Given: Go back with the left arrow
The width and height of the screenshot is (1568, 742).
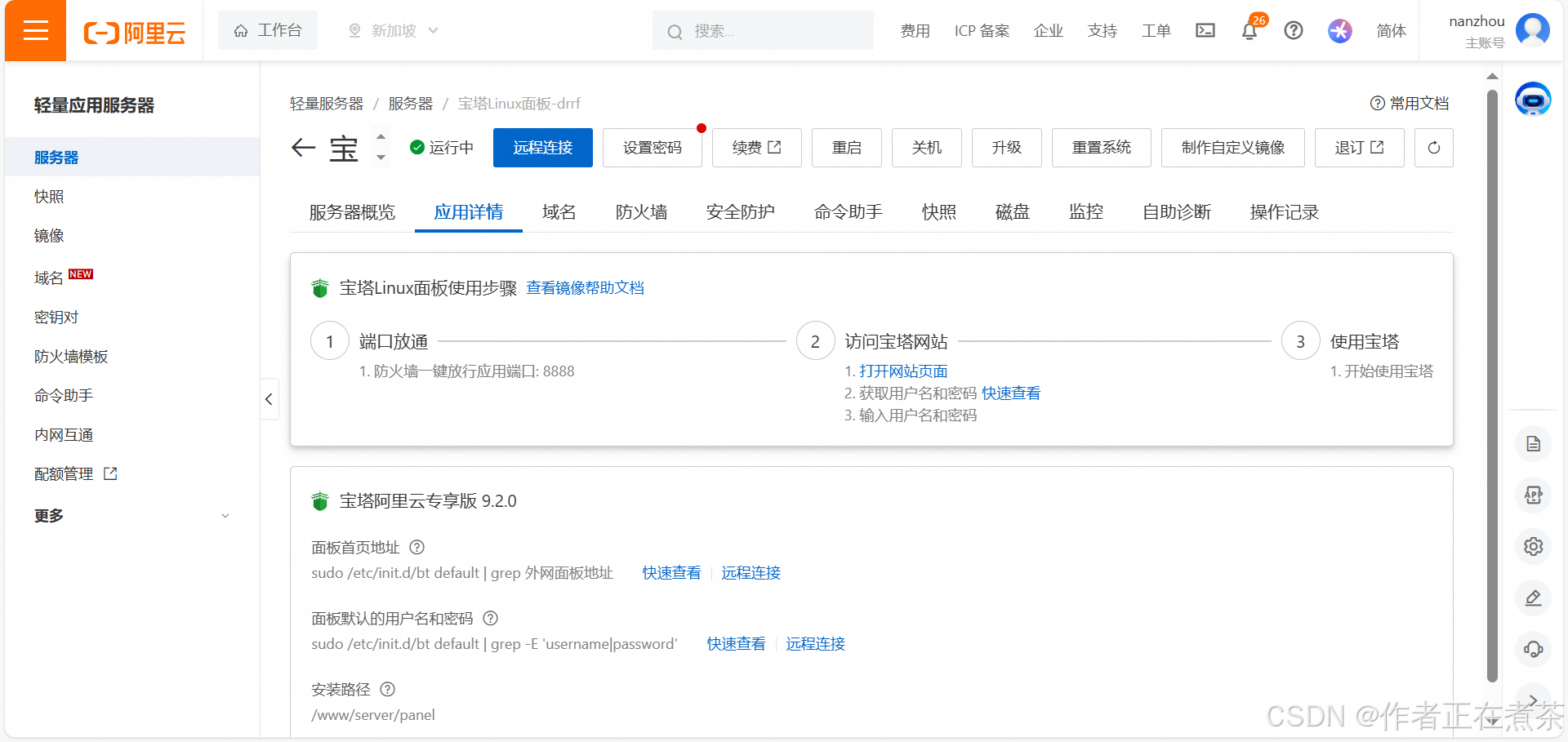Looking at the screenshot, I should 303,148.
